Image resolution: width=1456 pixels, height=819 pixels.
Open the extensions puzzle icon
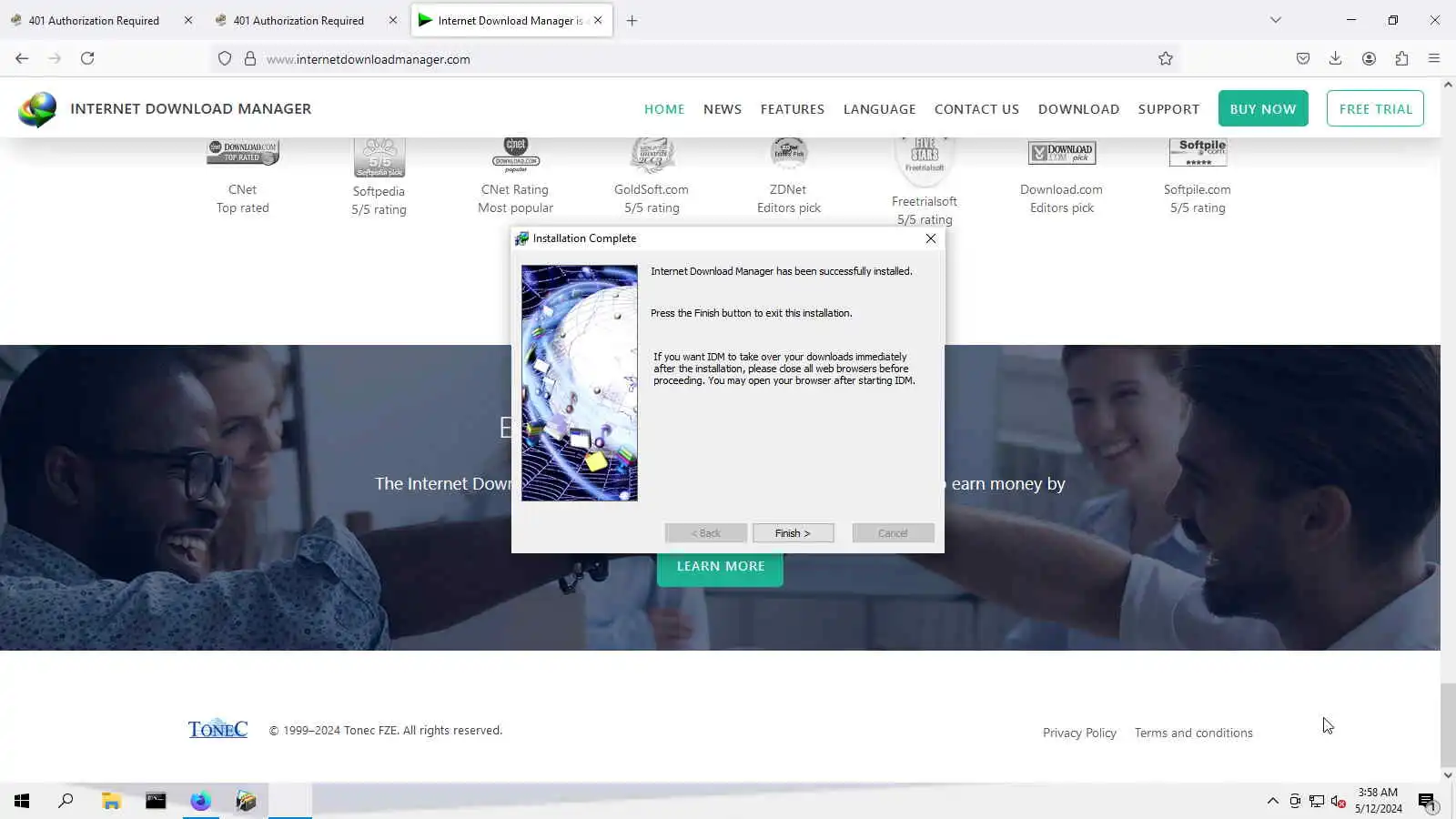coord(1401,58)
